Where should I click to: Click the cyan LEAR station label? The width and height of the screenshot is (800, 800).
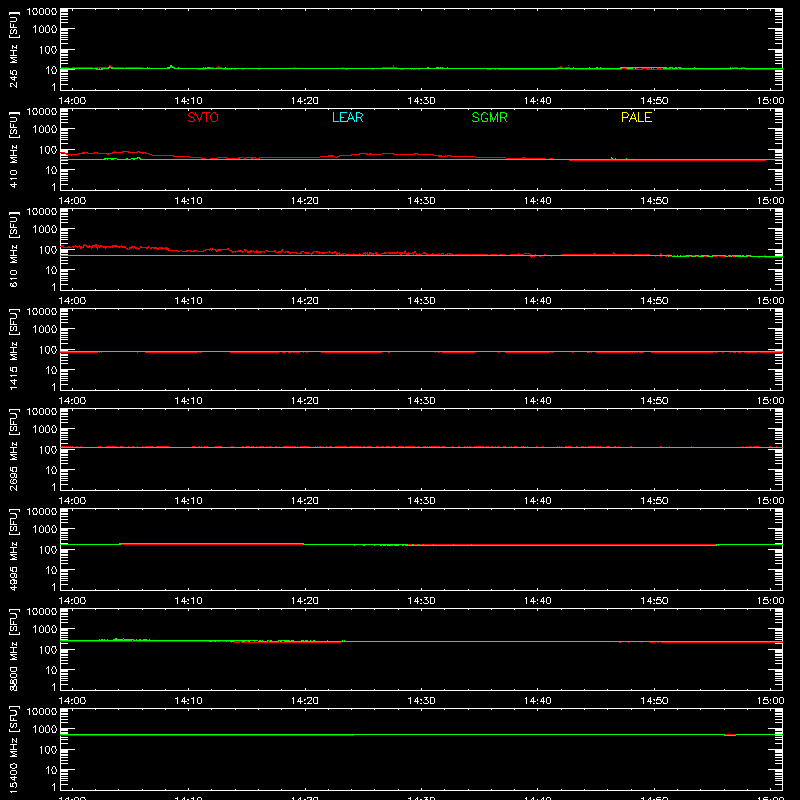[x=347, y=117]
